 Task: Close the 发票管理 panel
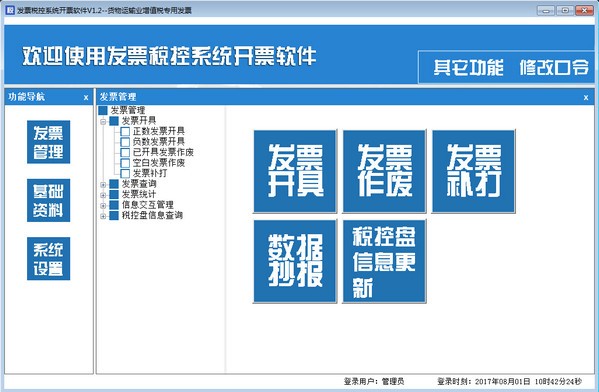pos(586,98)
